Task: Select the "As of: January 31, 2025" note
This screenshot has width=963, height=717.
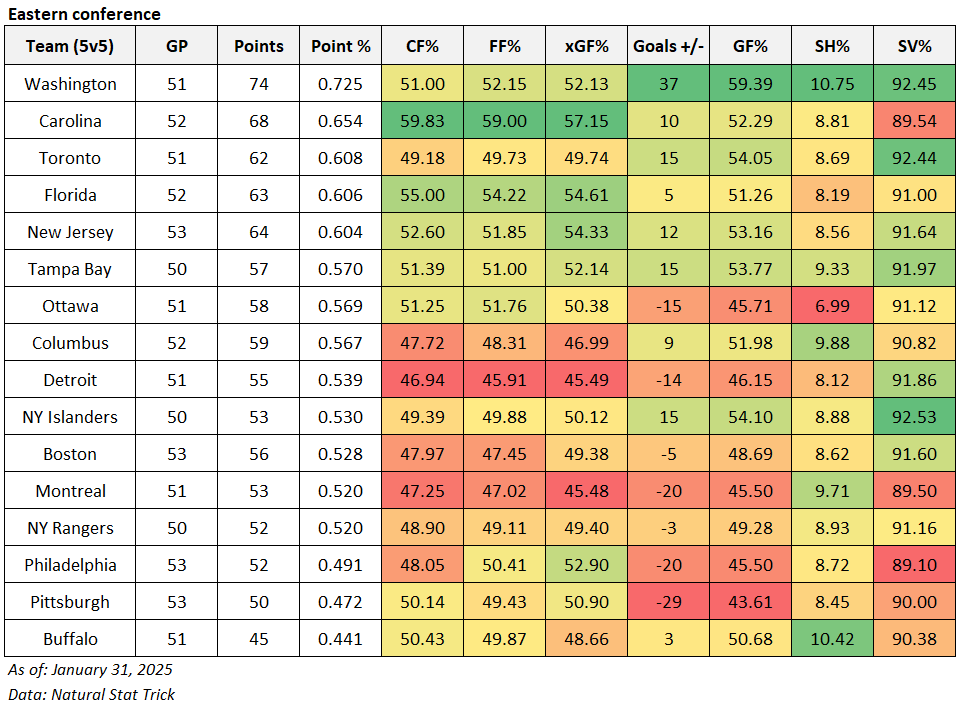Action: [x=96, y=669]
